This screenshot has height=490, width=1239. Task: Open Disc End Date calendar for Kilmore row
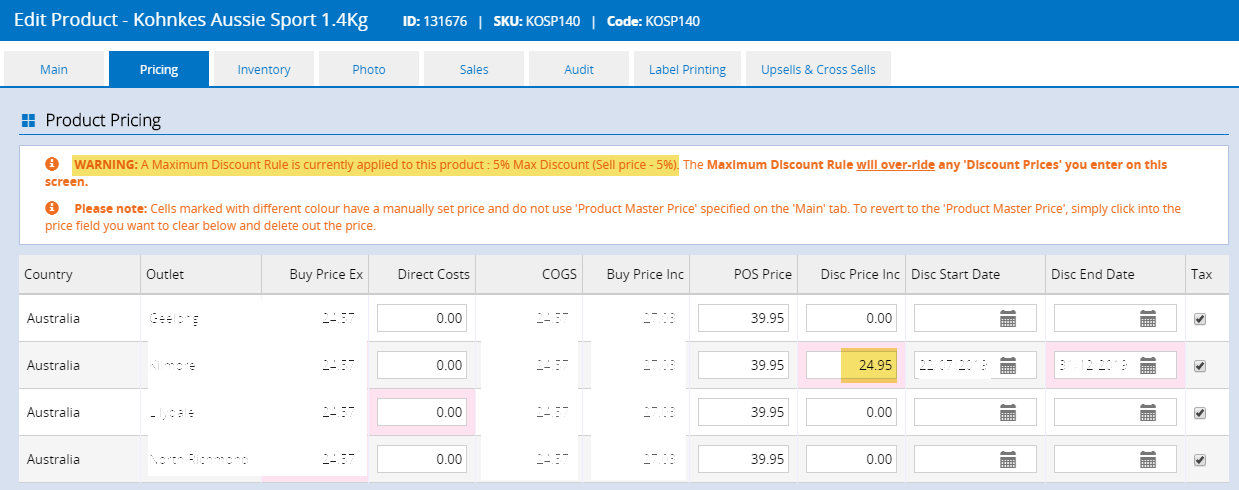tap(1148, 366)
